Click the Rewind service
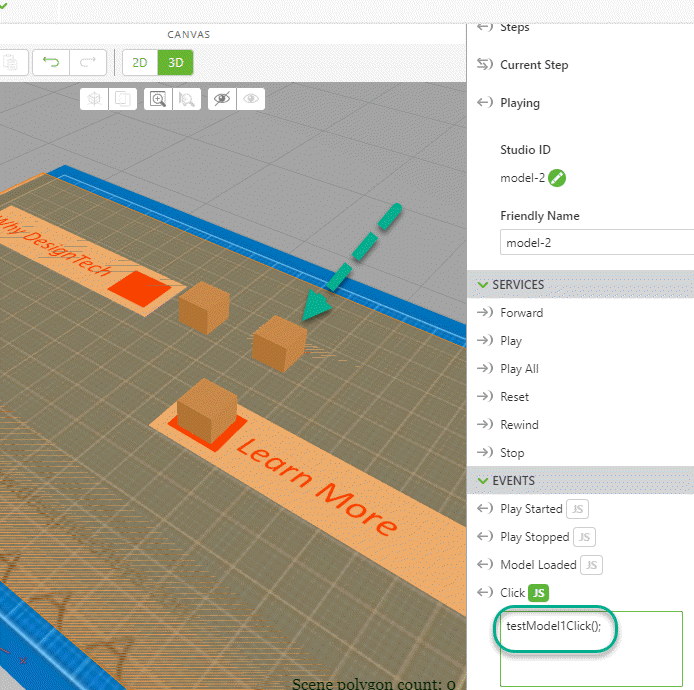Viewport: 694px width, 690px height. pyautogui.click(x=519, y=425)
